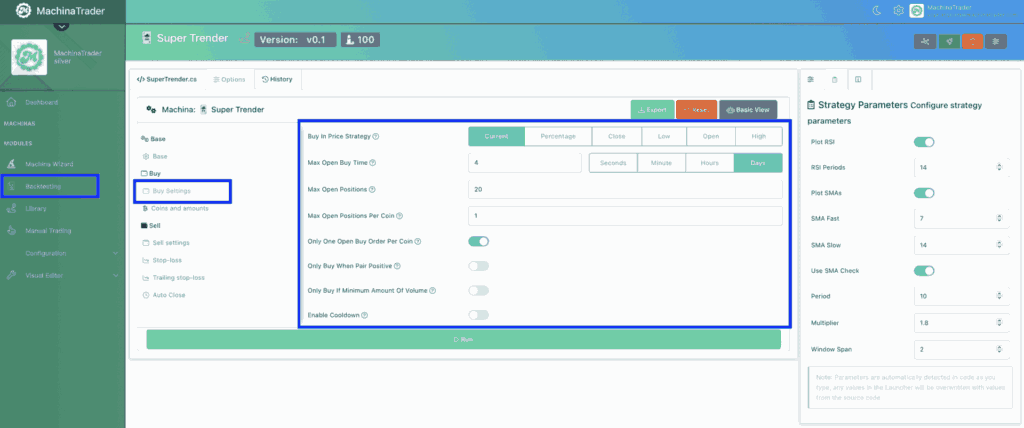Open Manual Trading in the sidebar
This screenshot has height=428, width=1024.
48,231
